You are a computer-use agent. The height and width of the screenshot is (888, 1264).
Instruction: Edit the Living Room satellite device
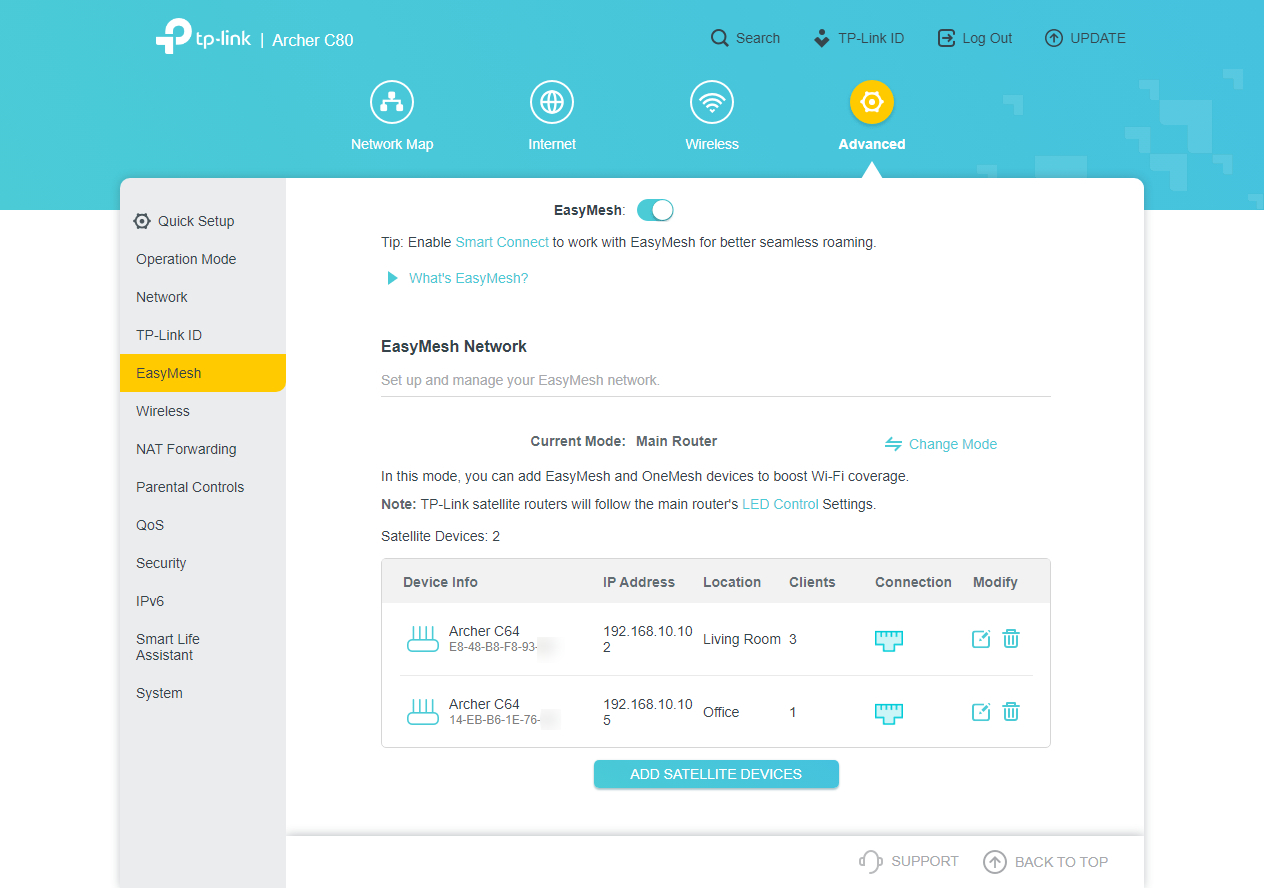981,639
